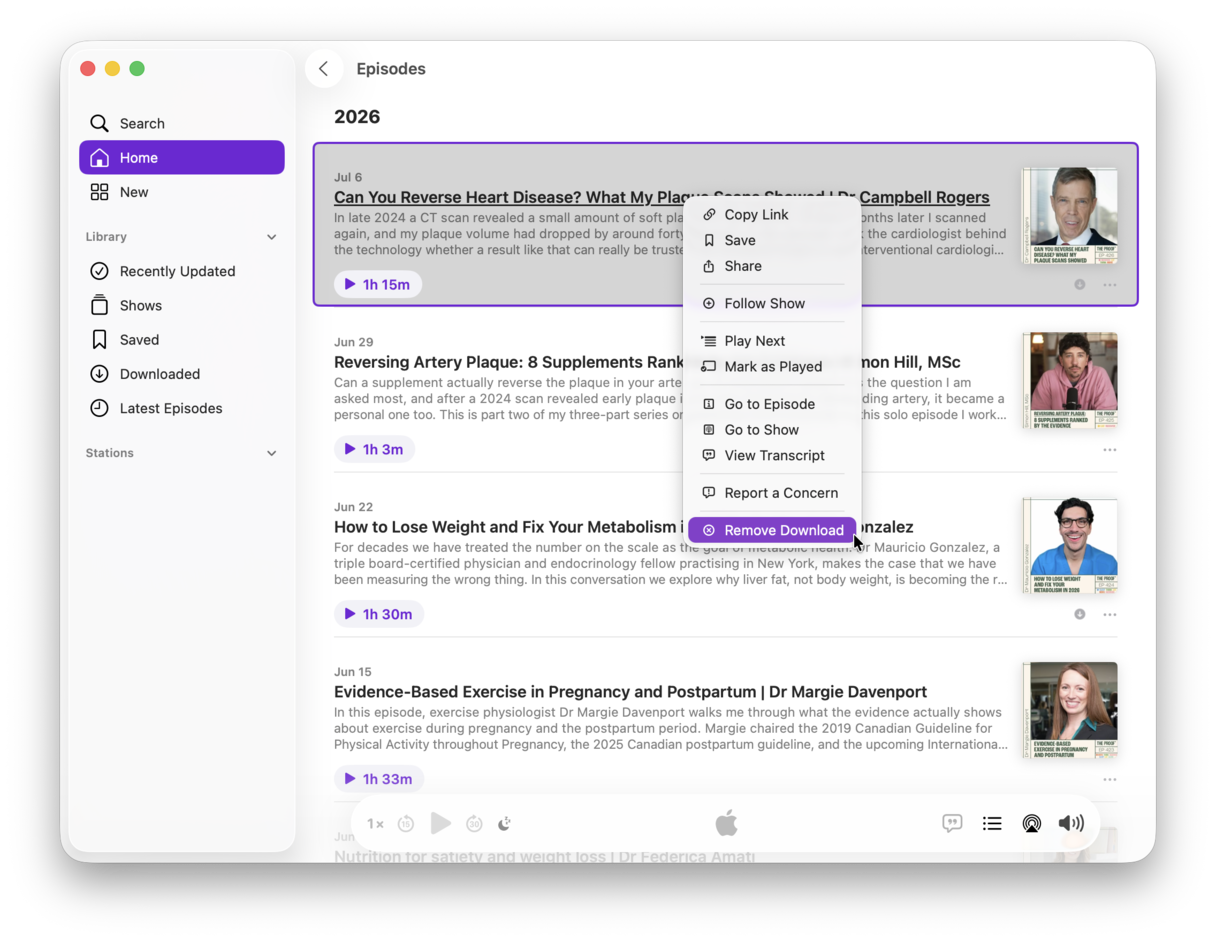Click the download status icon on Jun 22 episode
Screen dimensions: 1216x942
click(1080, 614)
